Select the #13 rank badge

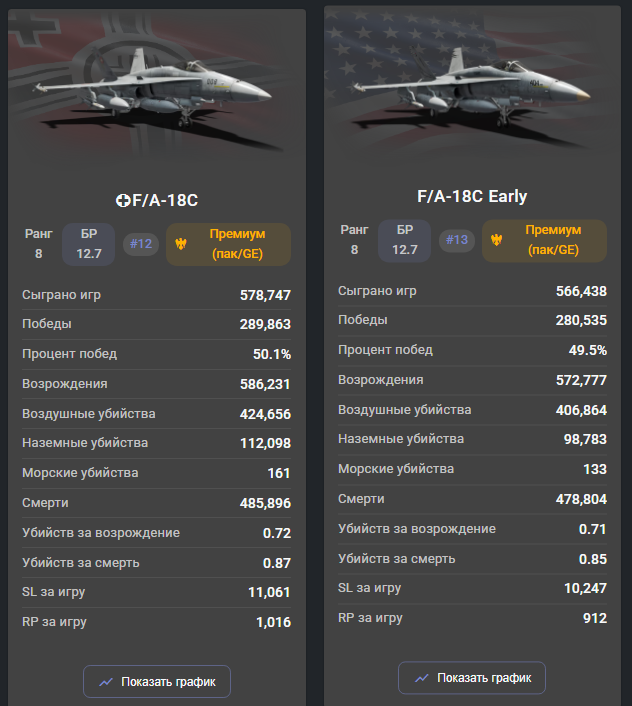pyautogui.click(x=457, y=240)
